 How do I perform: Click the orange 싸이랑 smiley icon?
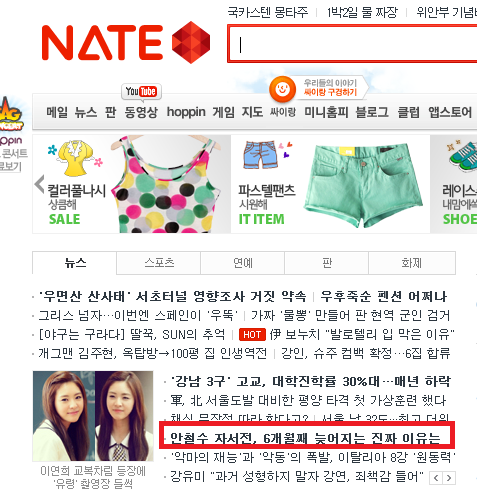coord(282,89)
